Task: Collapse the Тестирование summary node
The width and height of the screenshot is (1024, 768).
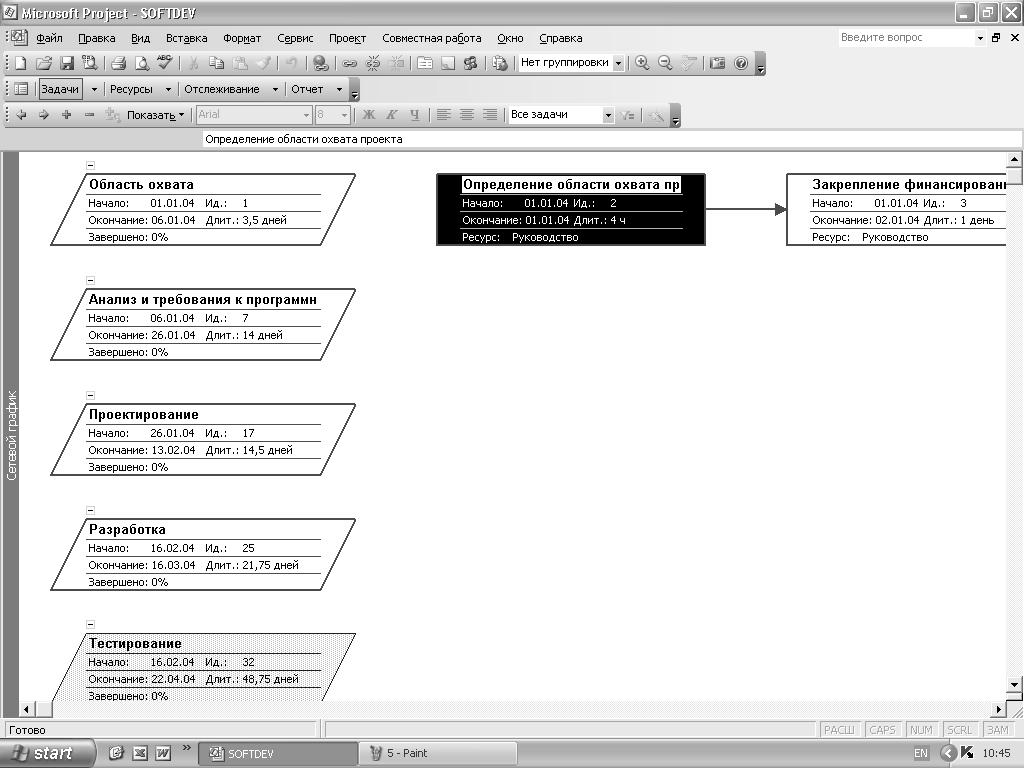Action: click(91, 625)
